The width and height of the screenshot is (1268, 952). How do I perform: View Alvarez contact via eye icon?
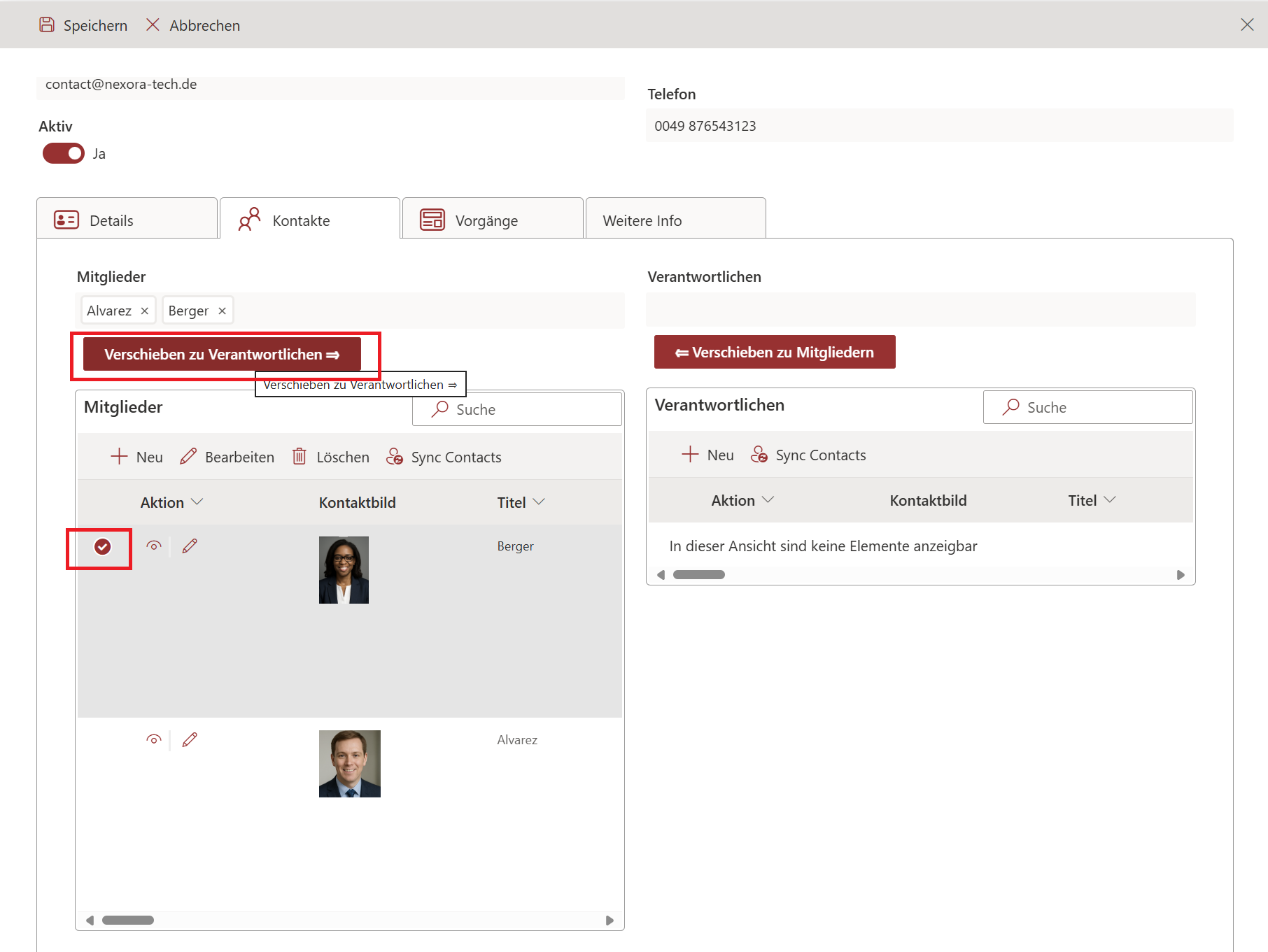click(x=154, y=740)
